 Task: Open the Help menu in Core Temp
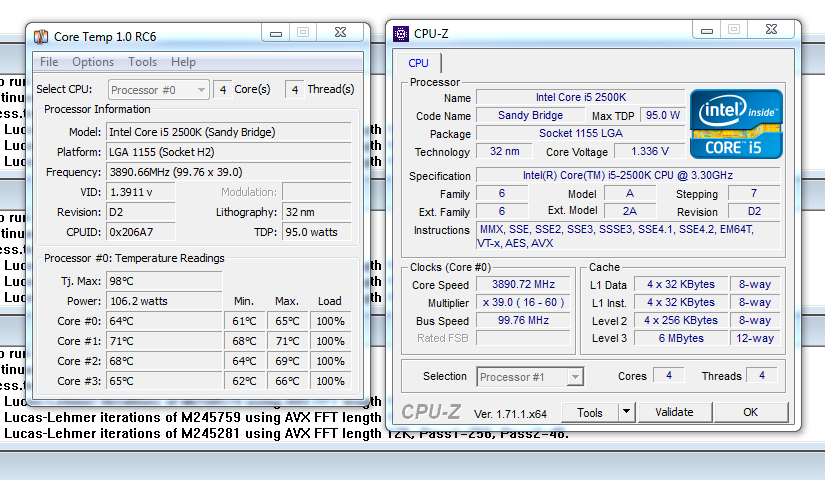point(183,62)
